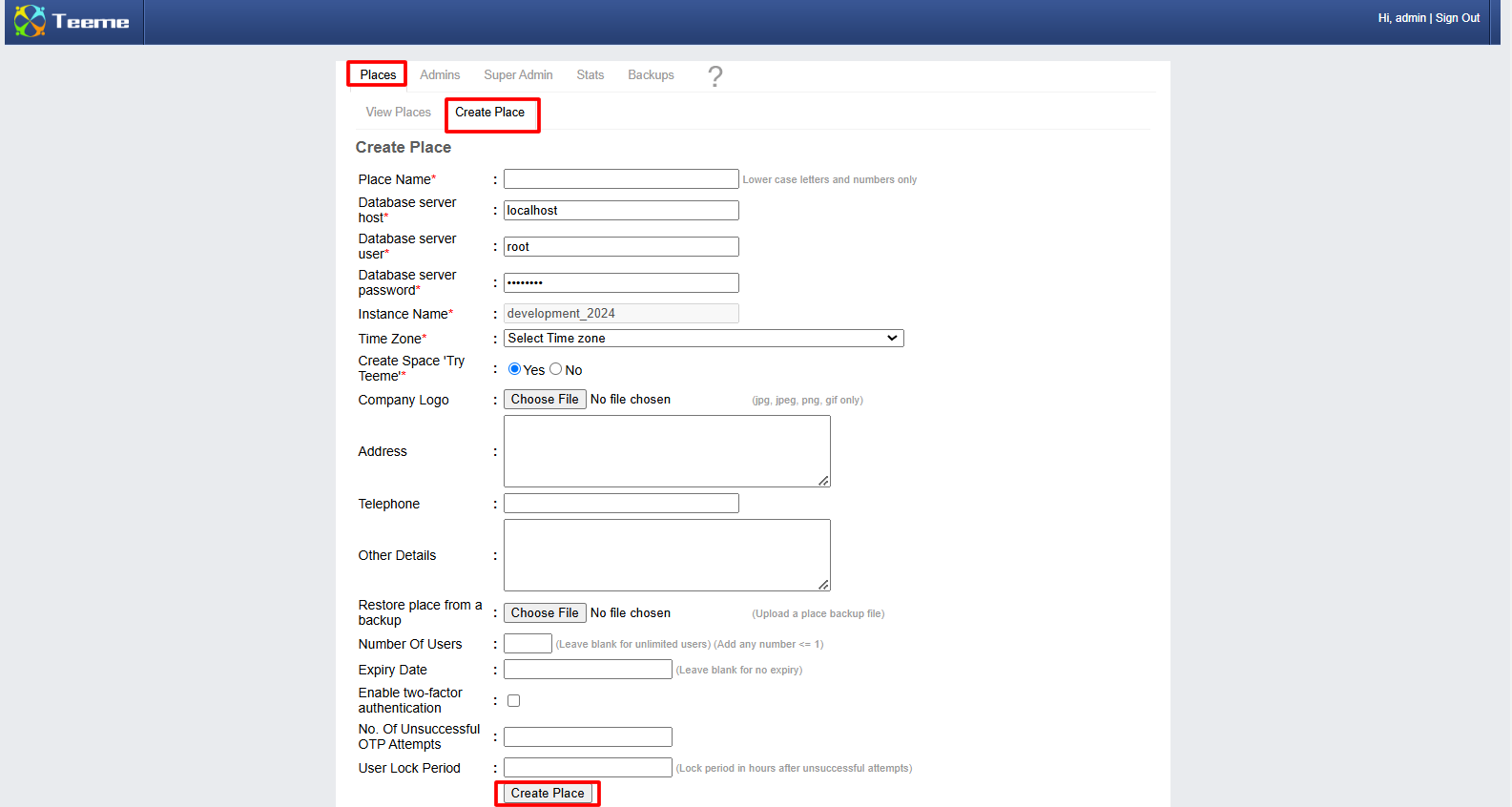Choose File for Company Logo
The image size is (1512, 807).
click(x=545, y=400)
